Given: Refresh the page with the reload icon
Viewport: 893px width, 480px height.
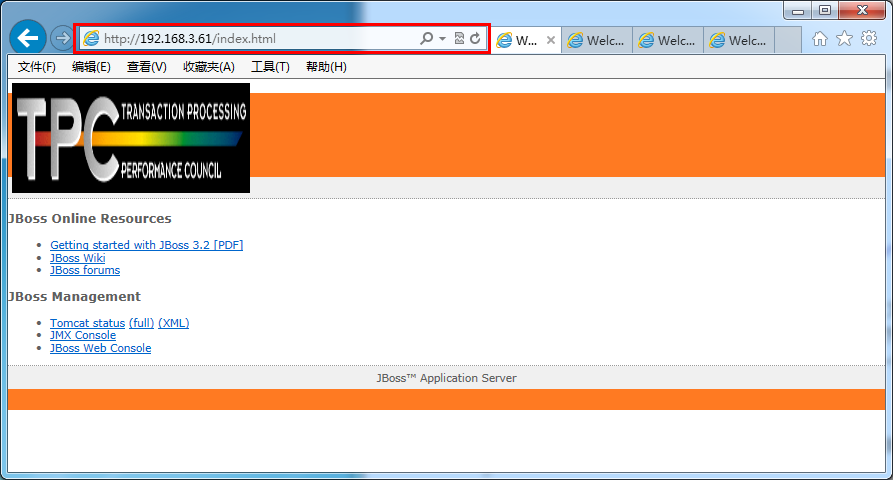Looking at the screenshot, I should [475, 38].
